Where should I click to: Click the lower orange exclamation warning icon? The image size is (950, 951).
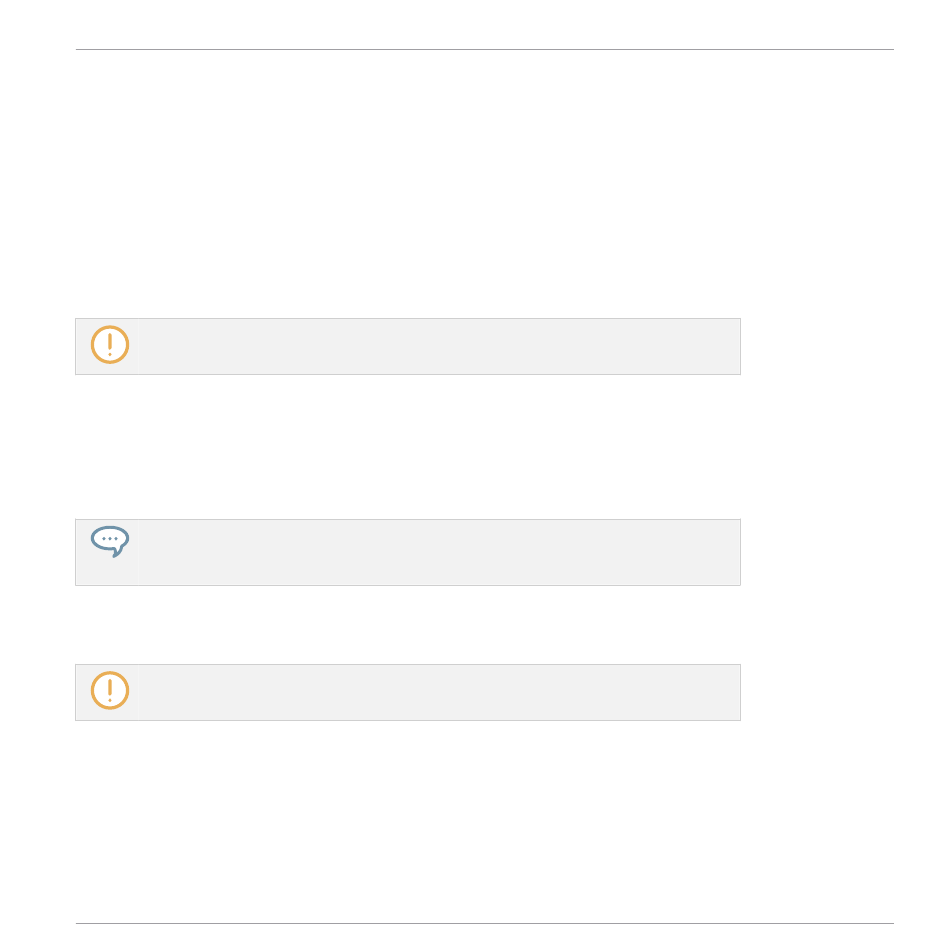coord(110,690)
